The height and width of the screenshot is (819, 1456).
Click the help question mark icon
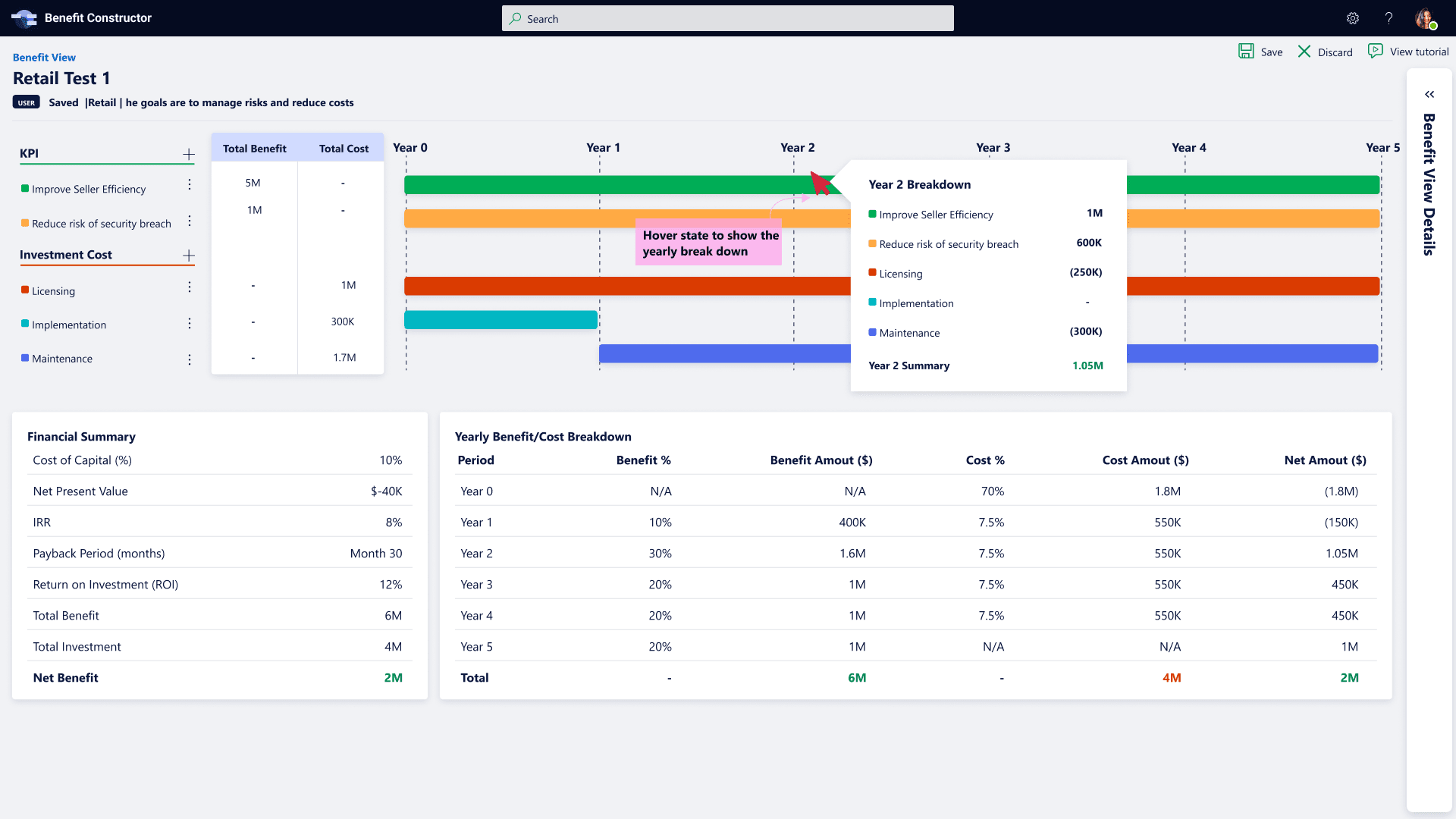1389,18
